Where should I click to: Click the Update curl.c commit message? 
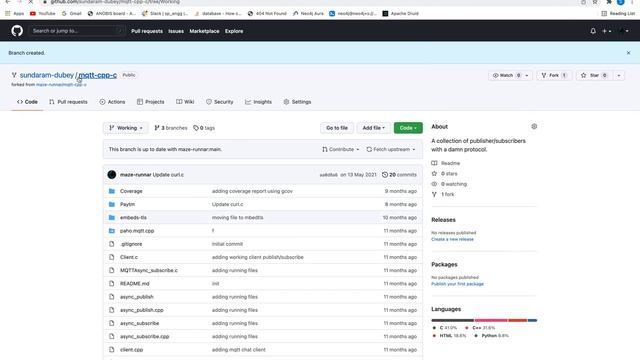pos(168,175)
